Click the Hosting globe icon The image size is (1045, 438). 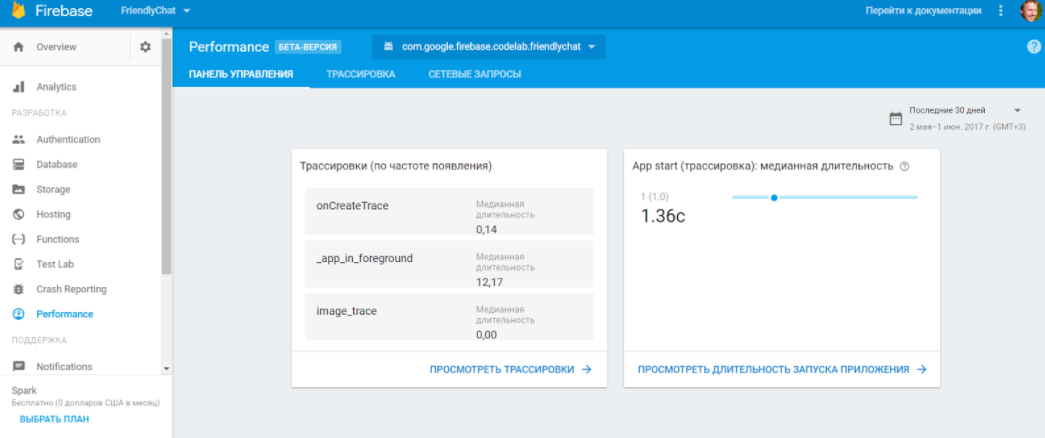pyautogui.click(x=19, y=214)
